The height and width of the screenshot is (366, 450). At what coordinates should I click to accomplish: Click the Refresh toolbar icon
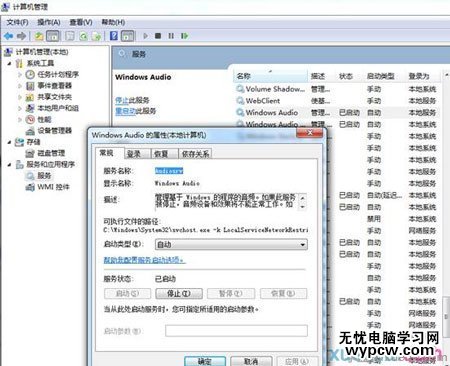83,36
